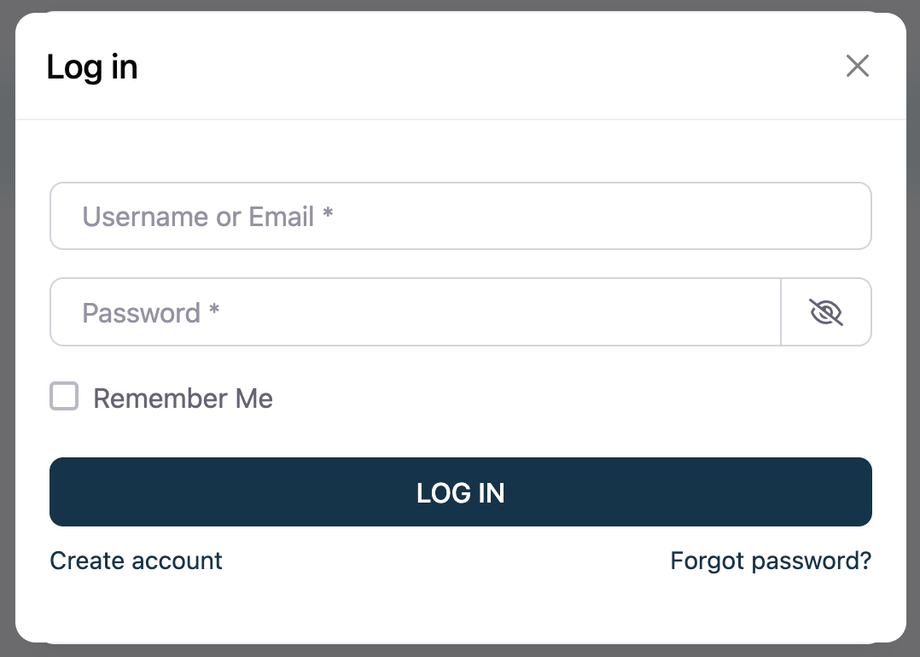Start password recovery via Forgot password?
Screen dimensions: 920x657
pos(770,561)
